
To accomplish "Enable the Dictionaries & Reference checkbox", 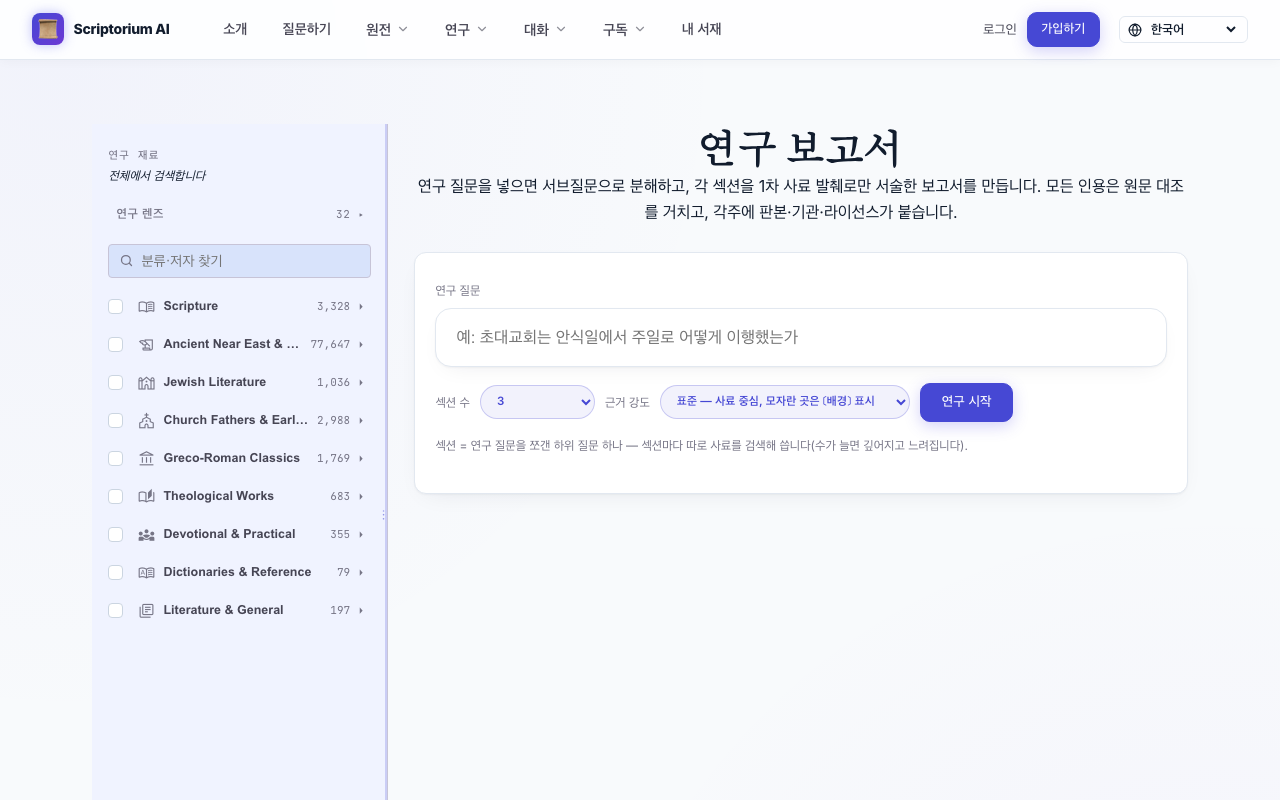I will coord(116,572).
